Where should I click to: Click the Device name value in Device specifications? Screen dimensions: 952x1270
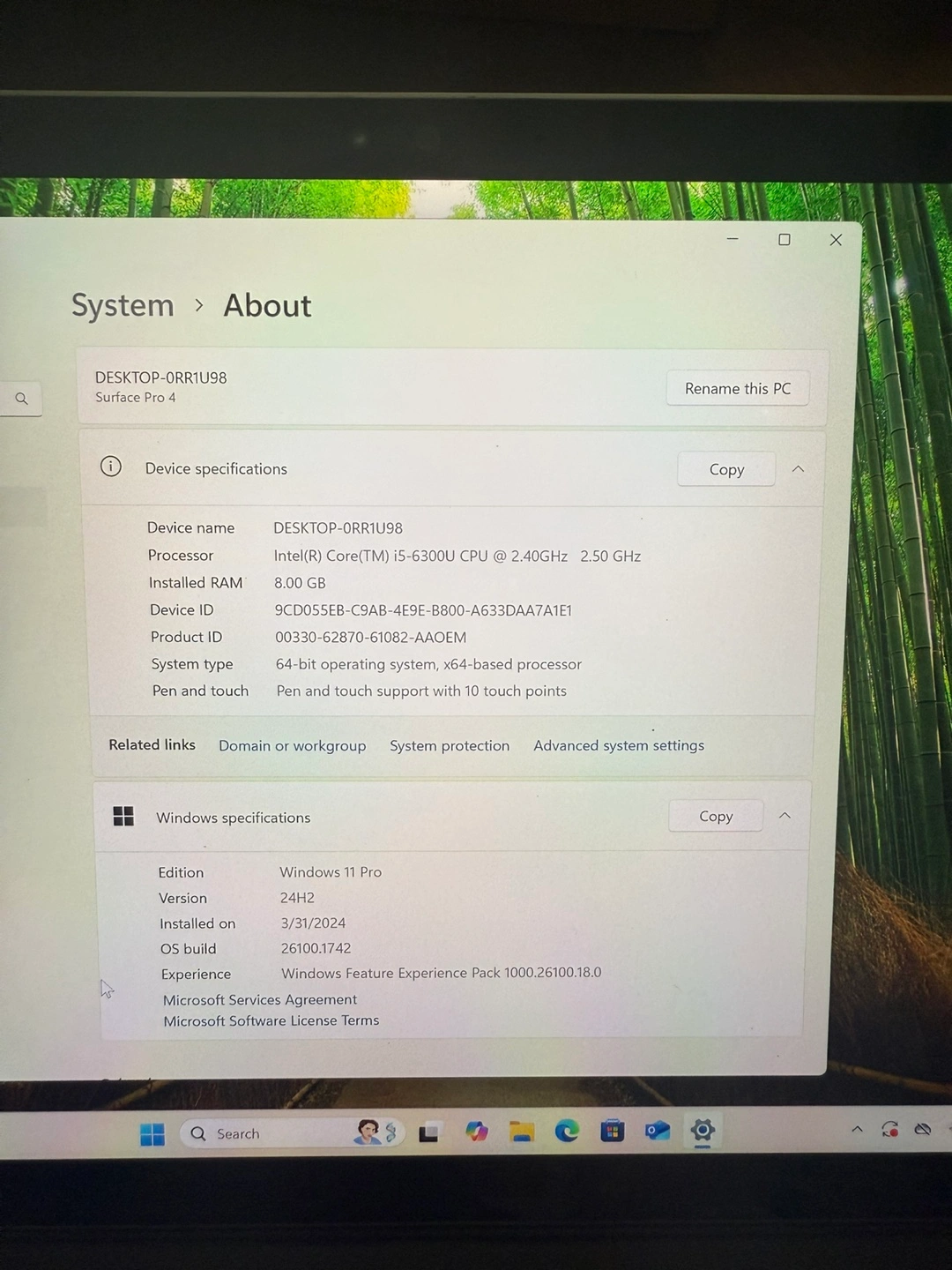coord(338,528)
